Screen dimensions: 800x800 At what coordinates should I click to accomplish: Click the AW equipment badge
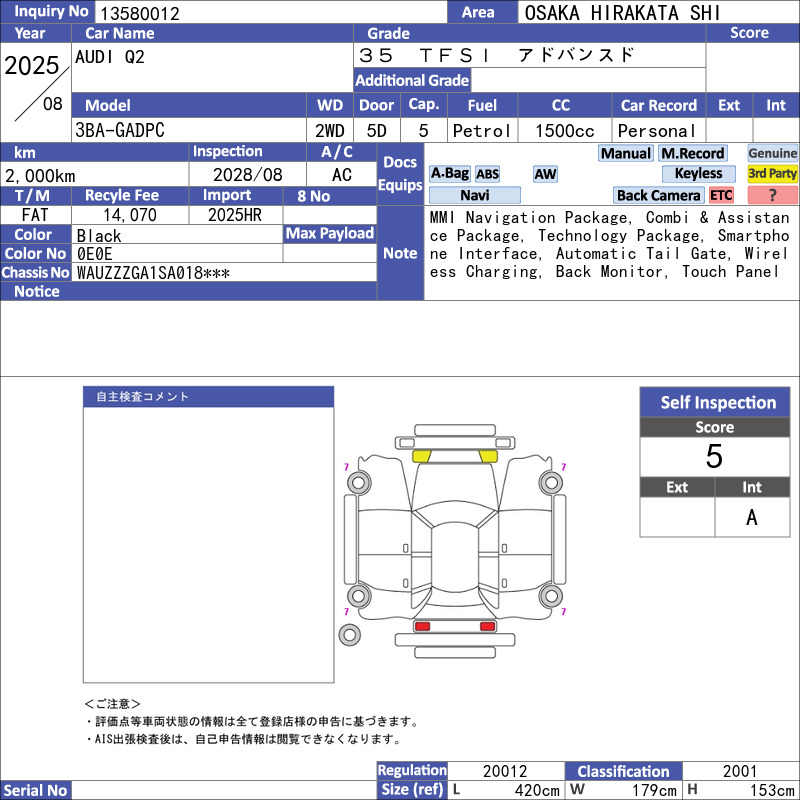[x=545, y=174]
